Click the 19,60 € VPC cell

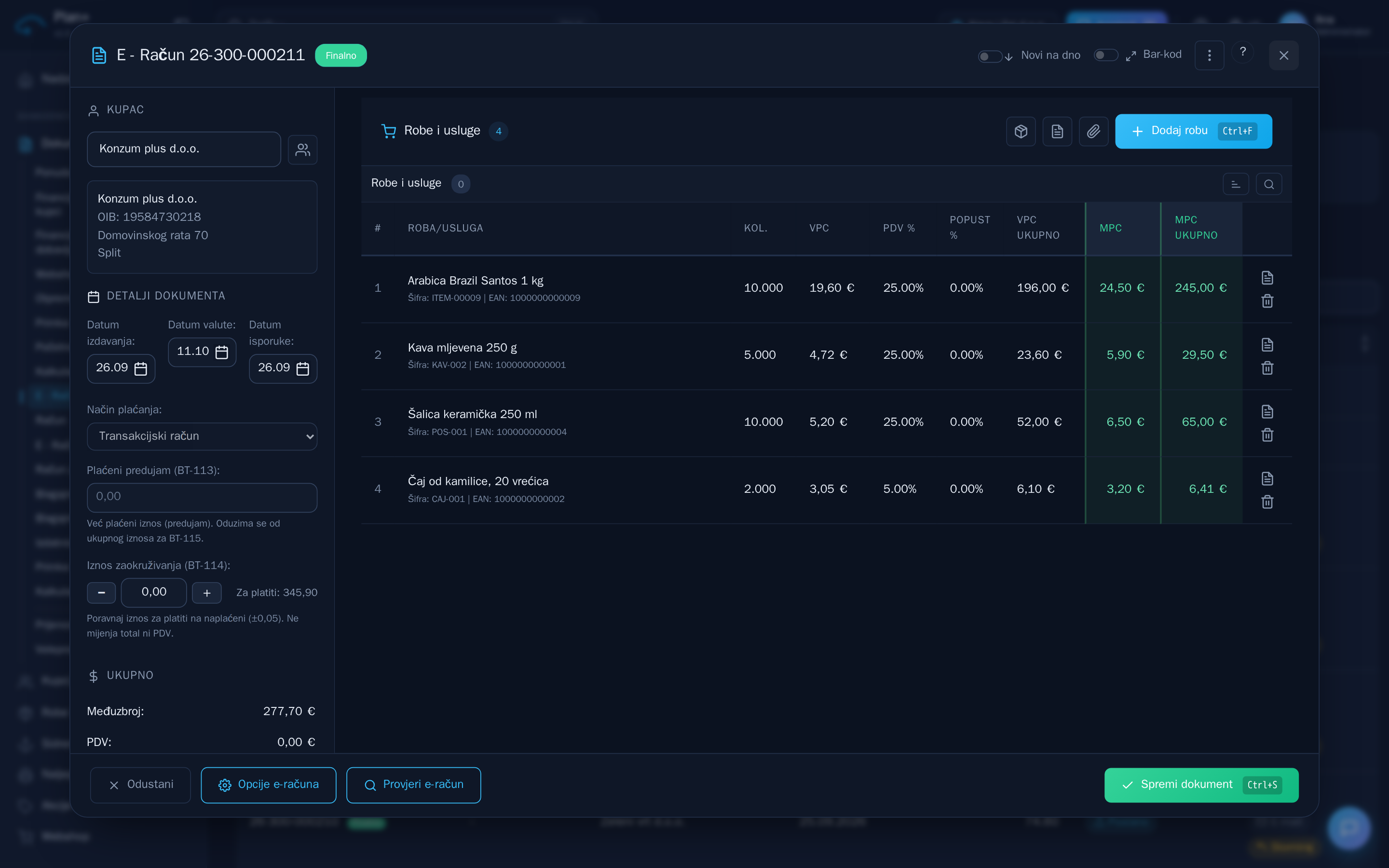[831, 288]
